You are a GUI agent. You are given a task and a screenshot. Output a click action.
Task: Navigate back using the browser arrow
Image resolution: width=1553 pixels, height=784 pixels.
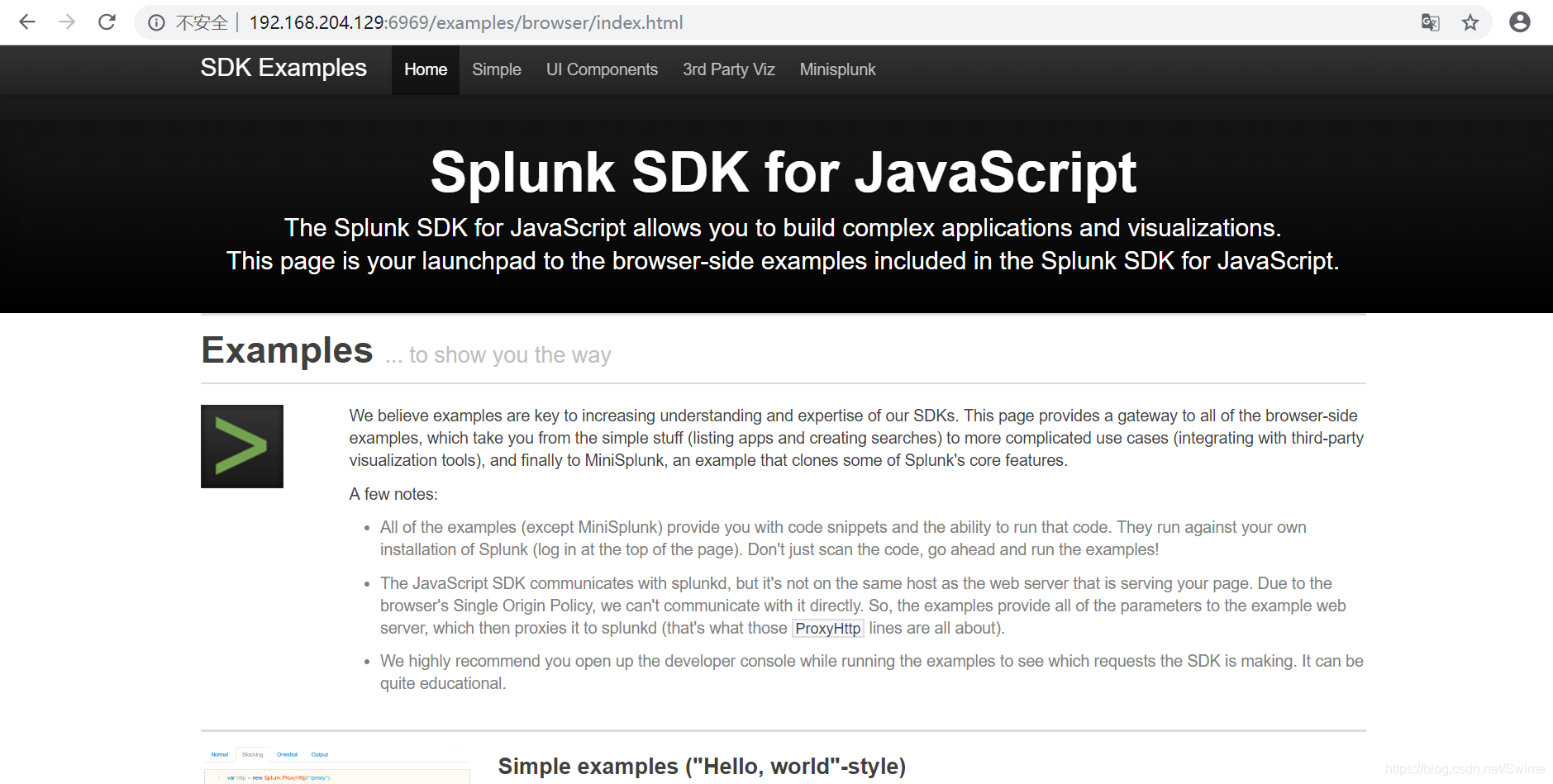(x=27, y=22)
